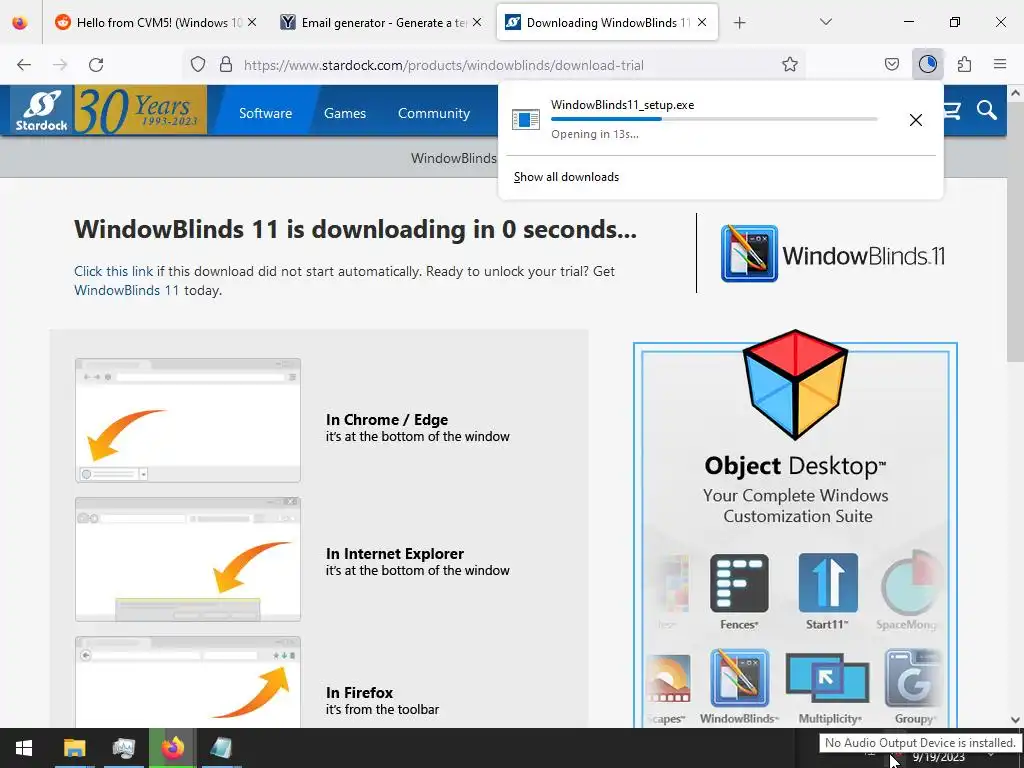Open the Software menu

point(265,113)
